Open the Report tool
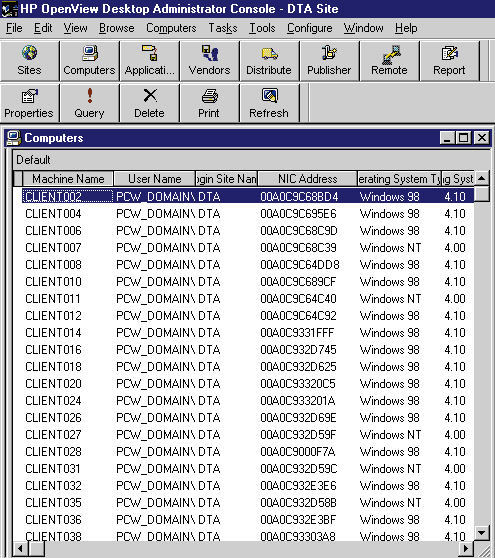495x558 pixels. (x=449, y=61)
